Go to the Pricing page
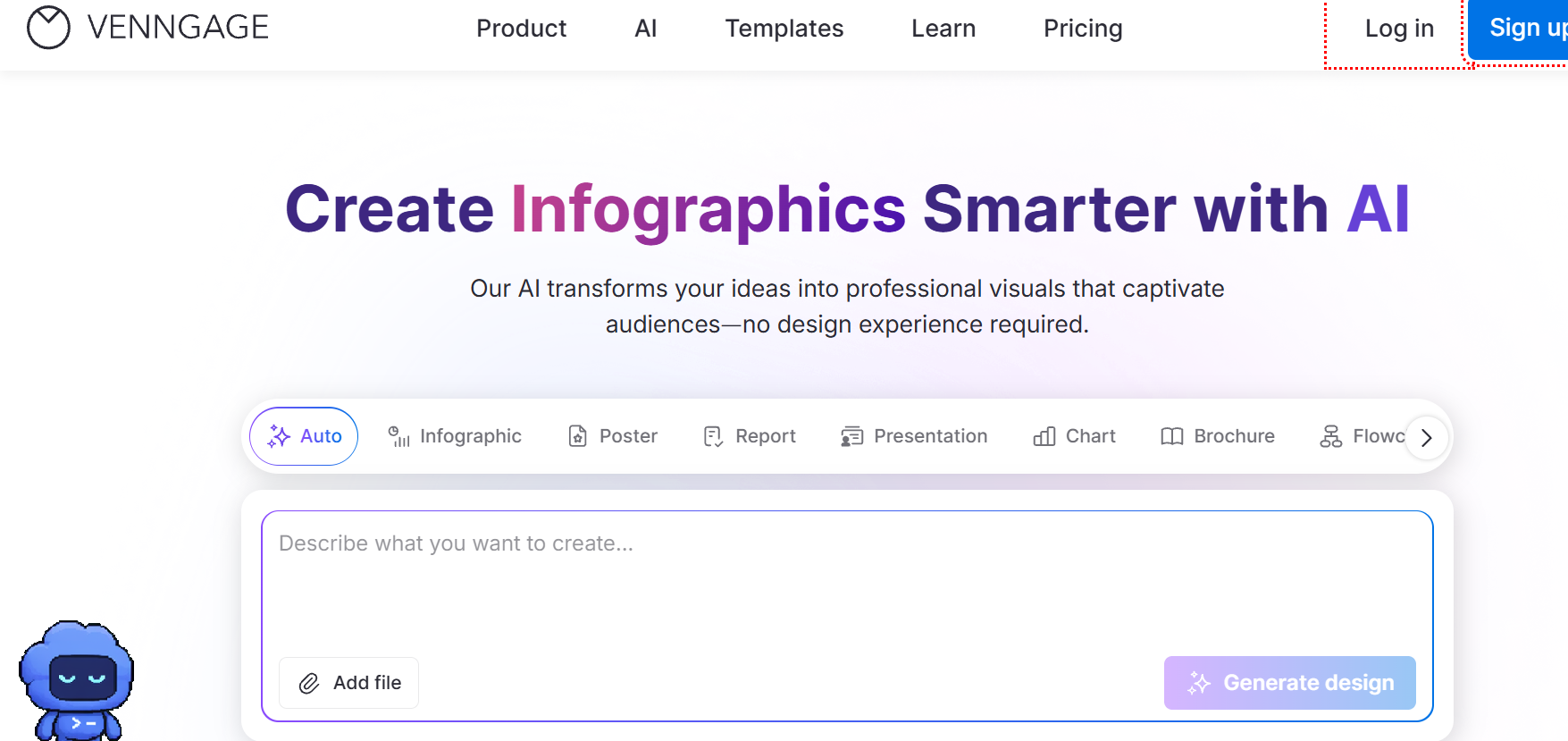1568x741 pixels. (x=1083, y=29)
